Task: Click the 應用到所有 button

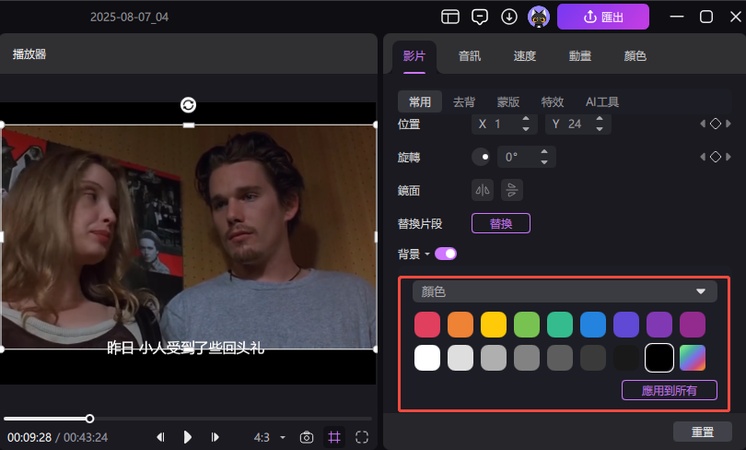Action: click(669, 391)
